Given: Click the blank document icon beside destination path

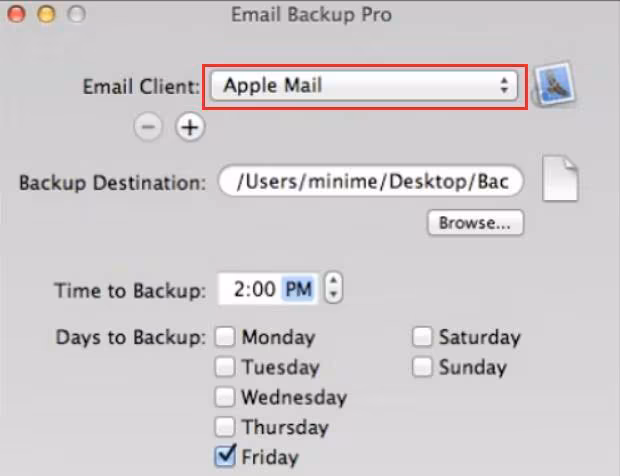Looking at the screenshot, I should (560, 179).
